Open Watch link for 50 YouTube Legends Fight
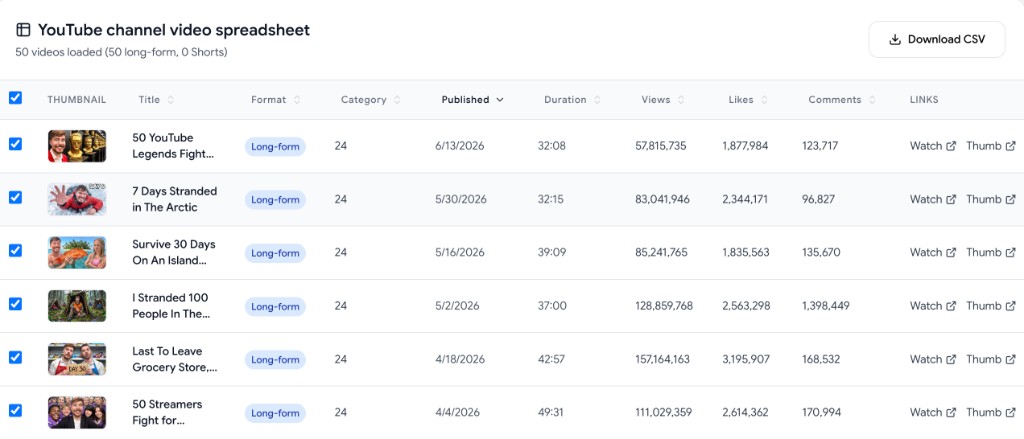Viewport: 1024px width, 439px height. click(x=933, y=146)
